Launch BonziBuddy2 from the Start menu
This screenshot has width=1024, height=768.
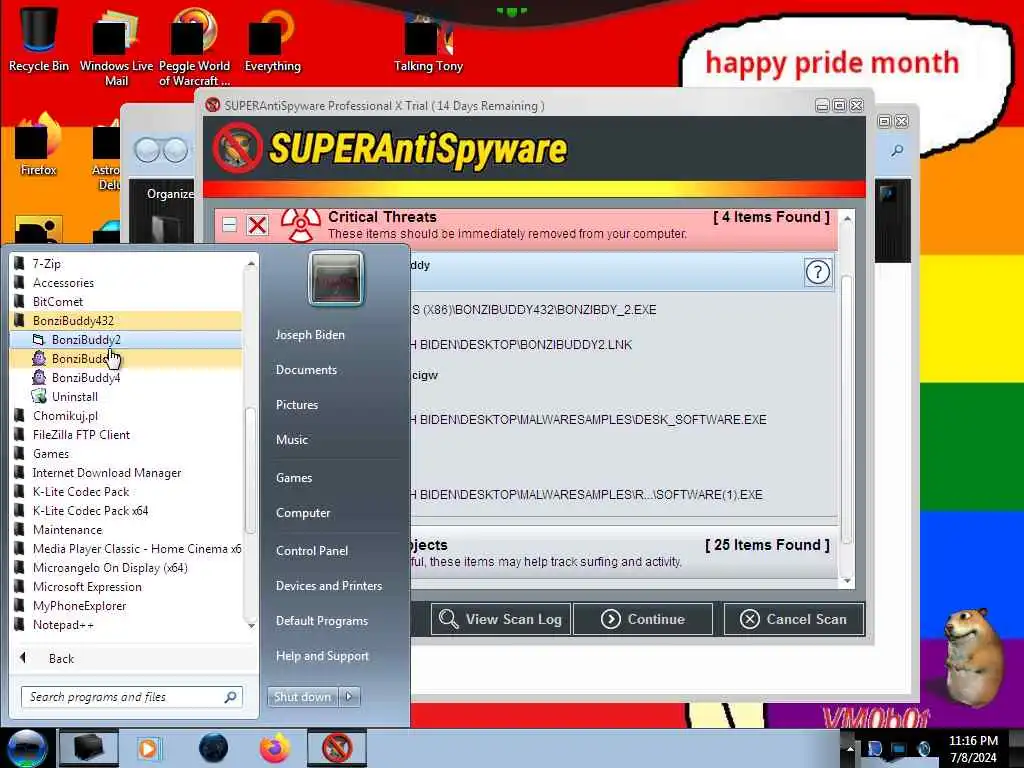click(125, 340)
